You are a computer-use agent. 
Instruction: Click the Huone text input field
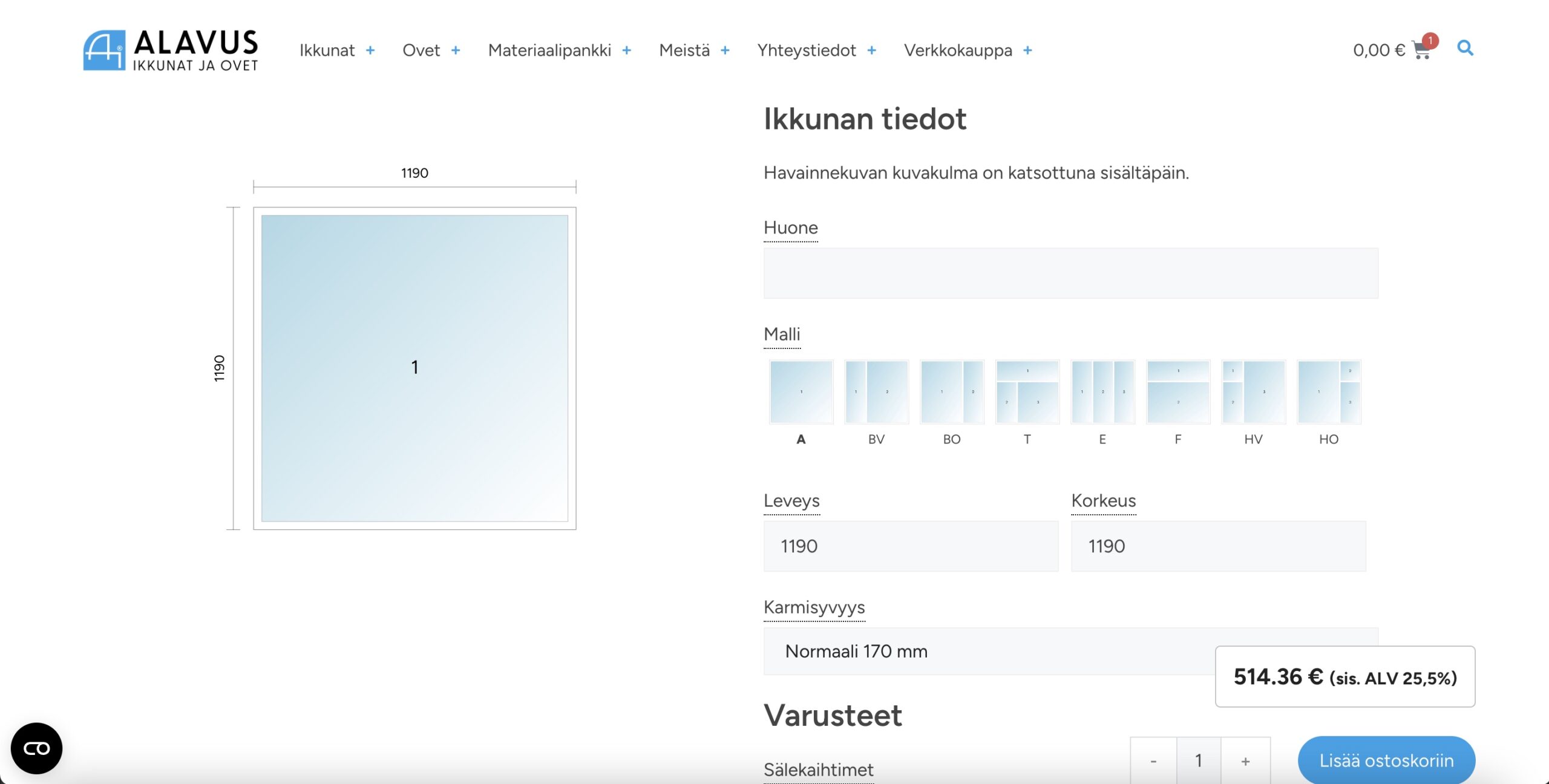[1070, 273]
